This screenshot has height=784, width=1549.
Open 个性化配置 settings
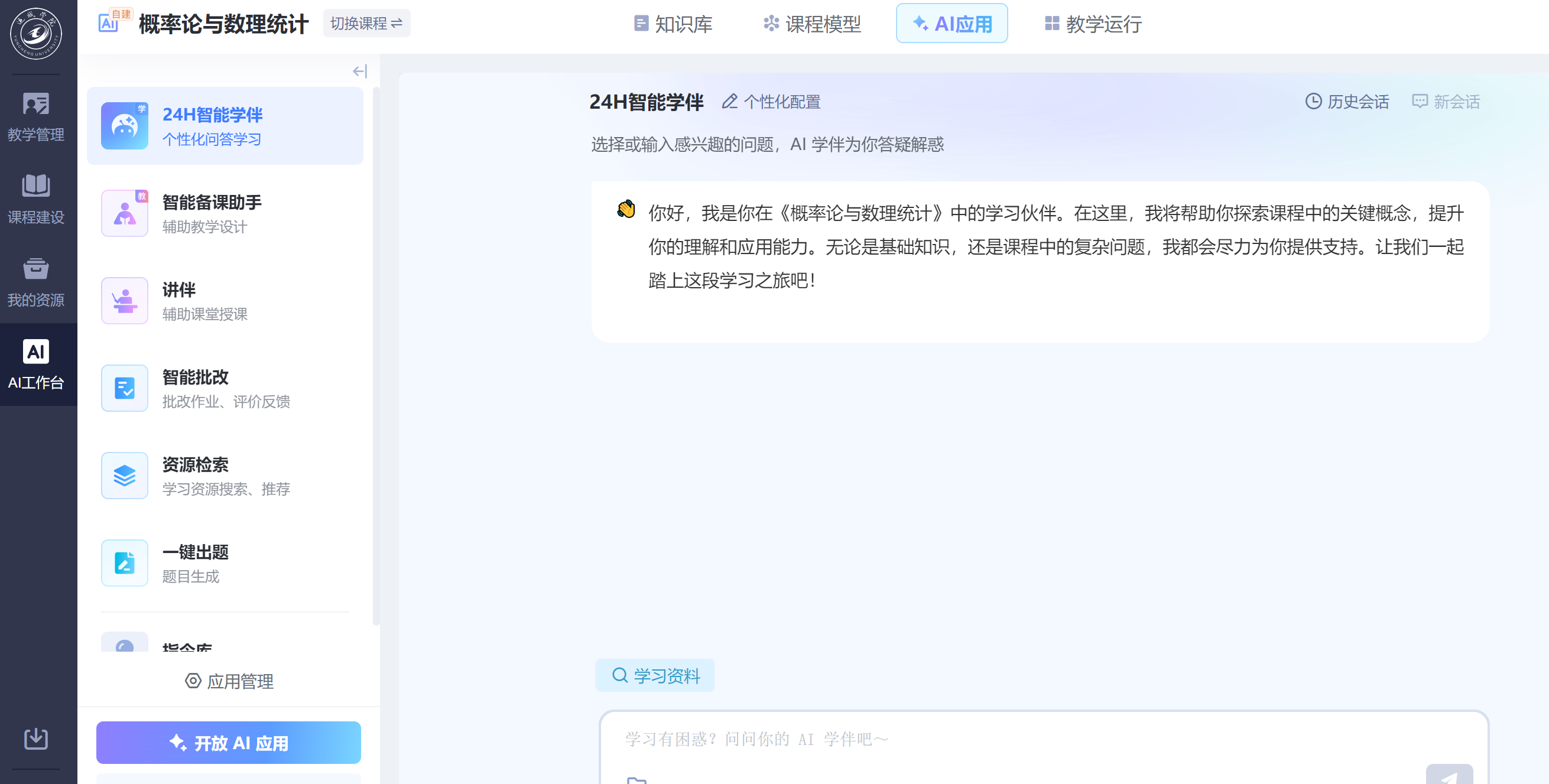pyautogui.click(x=771, y=102)
